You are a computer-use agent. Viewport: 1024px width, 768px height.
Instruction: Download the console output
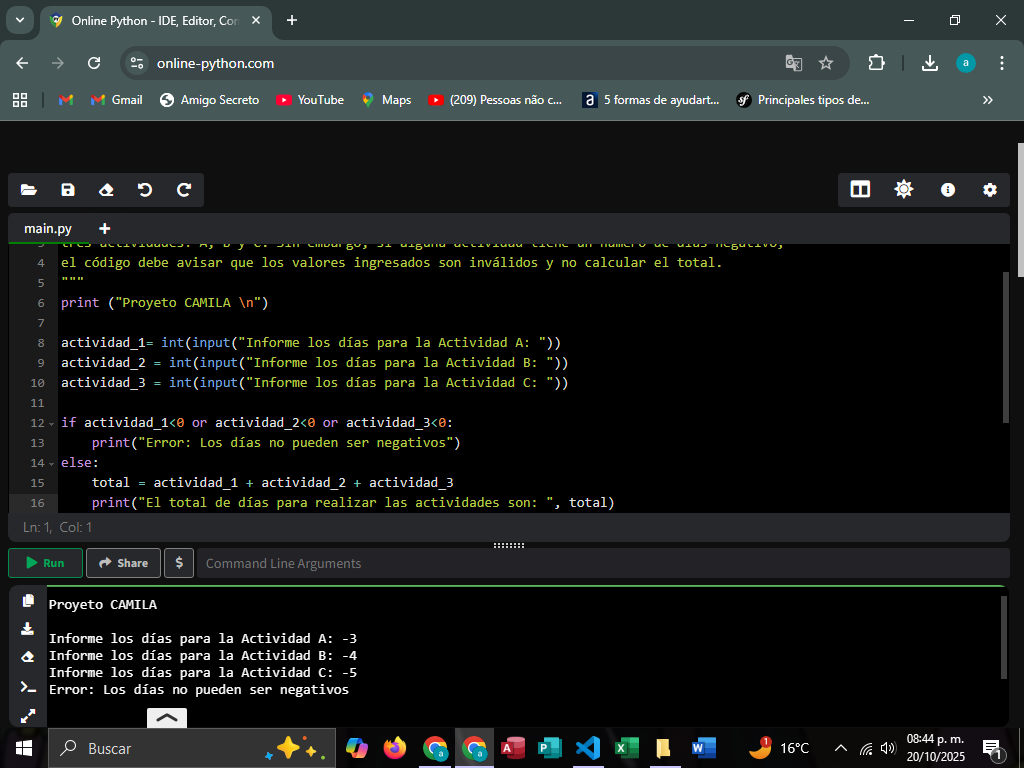(x=28, y=629)
